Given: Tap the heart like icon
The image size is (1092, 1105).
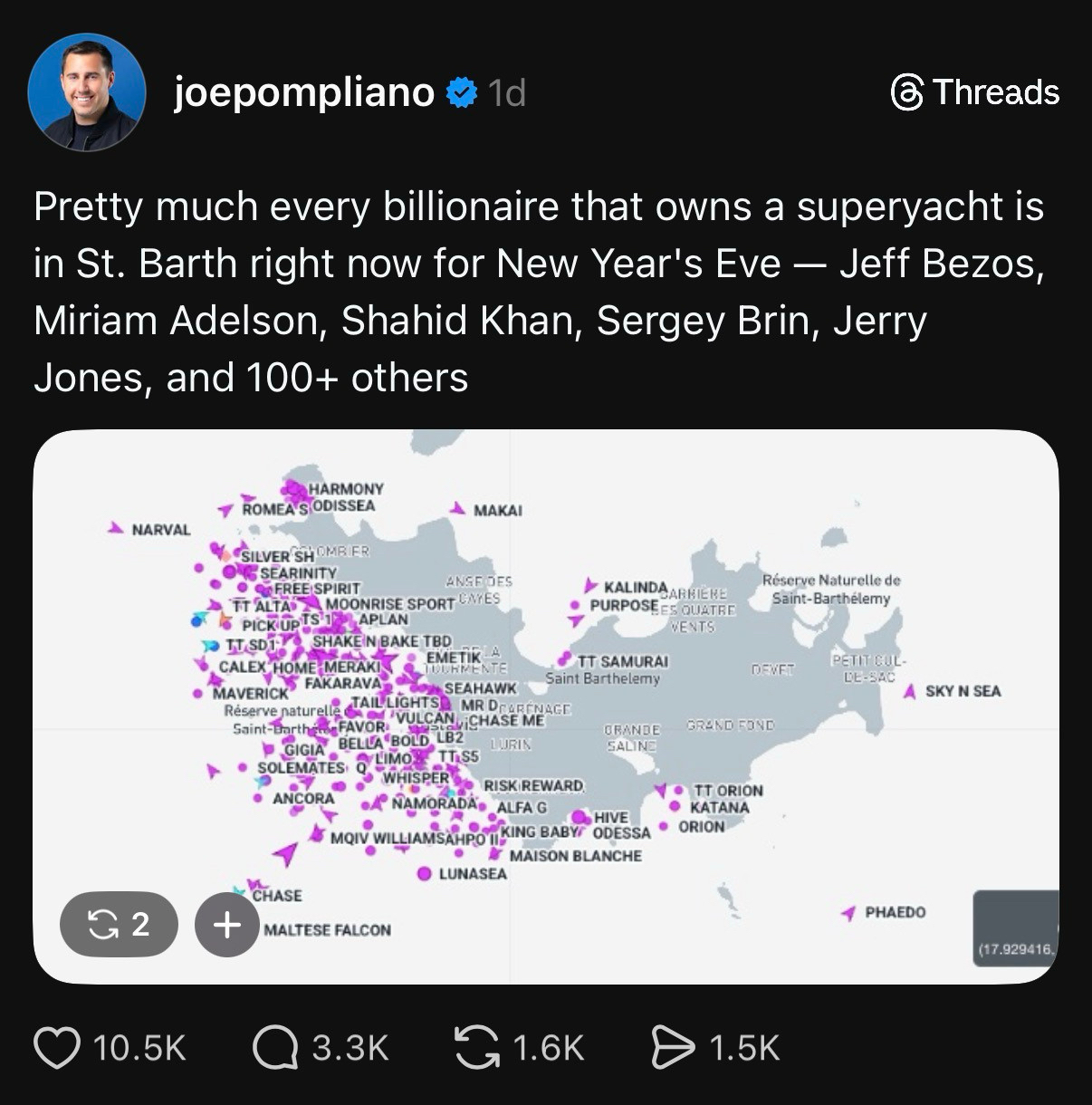Looking at the screenshot, I should click(x=57, y=1047).
